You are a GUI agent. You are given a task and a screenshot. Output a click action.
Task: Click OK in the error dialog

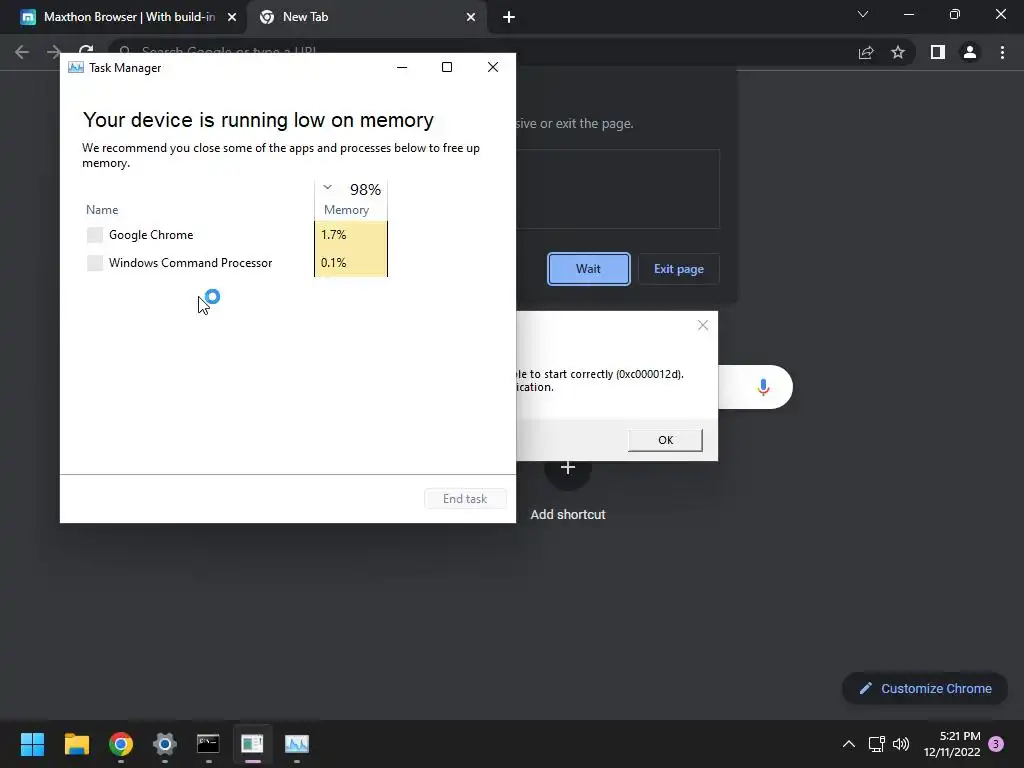click(x=665, y=440)
